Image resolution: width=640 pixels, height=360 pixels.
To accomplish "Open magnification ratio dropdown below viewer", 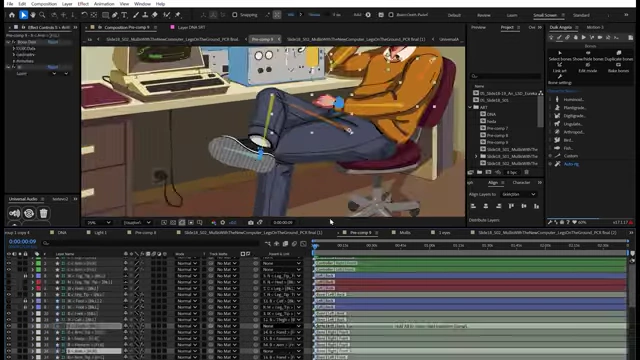I will [x=98, y=222].
